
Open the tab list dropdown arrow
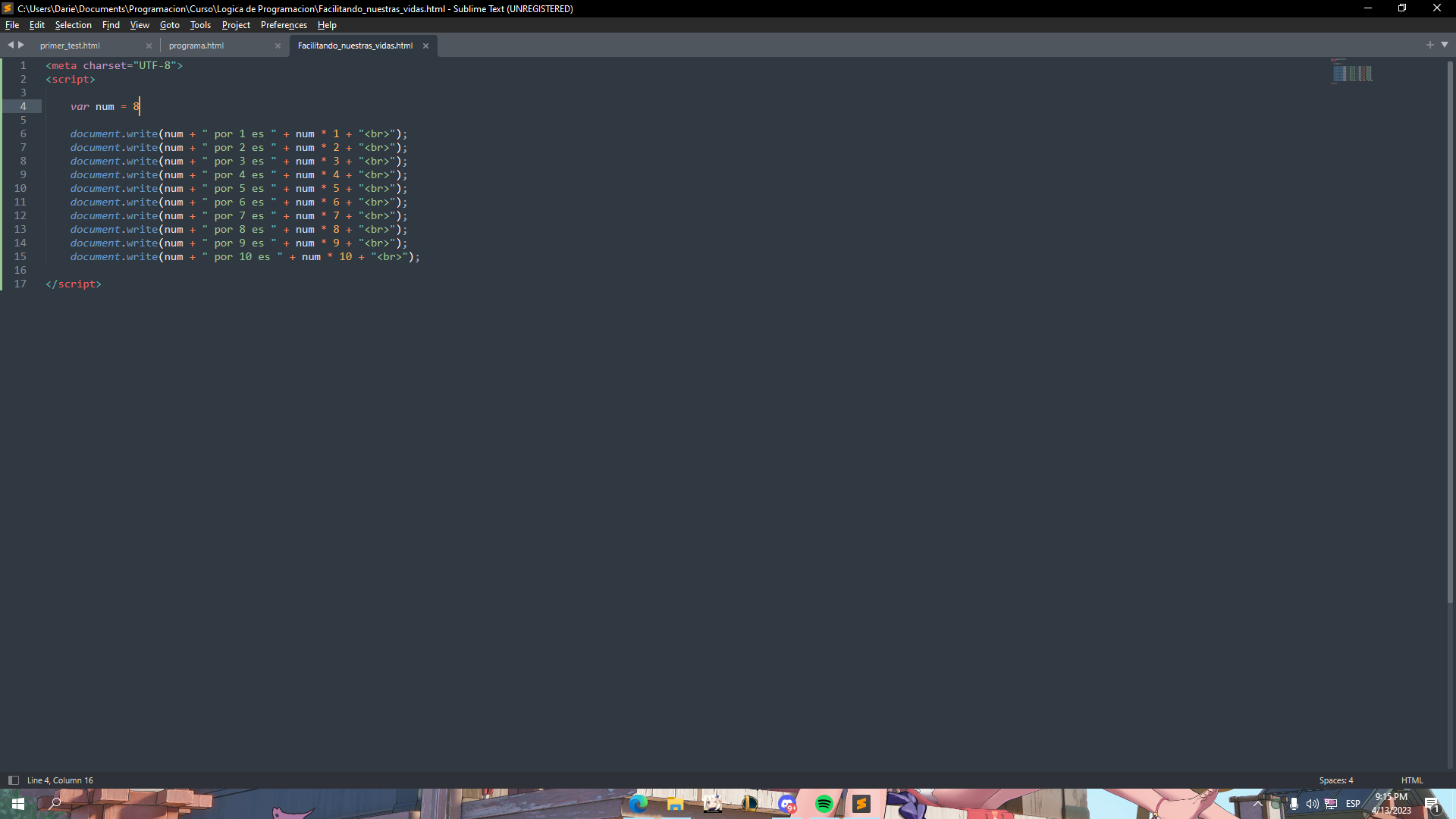click(1445, 45)
